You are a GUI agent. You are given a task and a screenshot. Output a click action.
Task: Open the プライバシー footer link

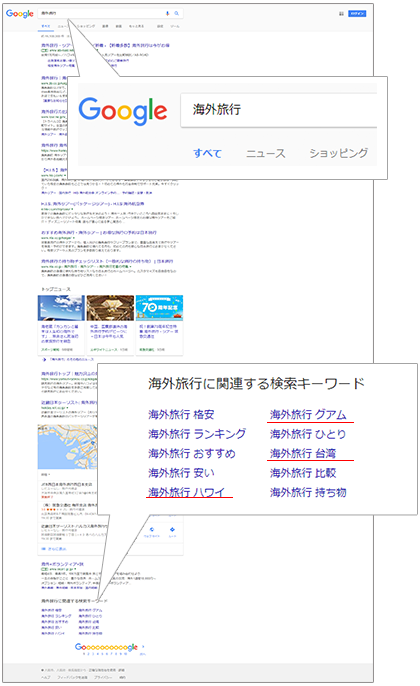(x=103, y=677)
